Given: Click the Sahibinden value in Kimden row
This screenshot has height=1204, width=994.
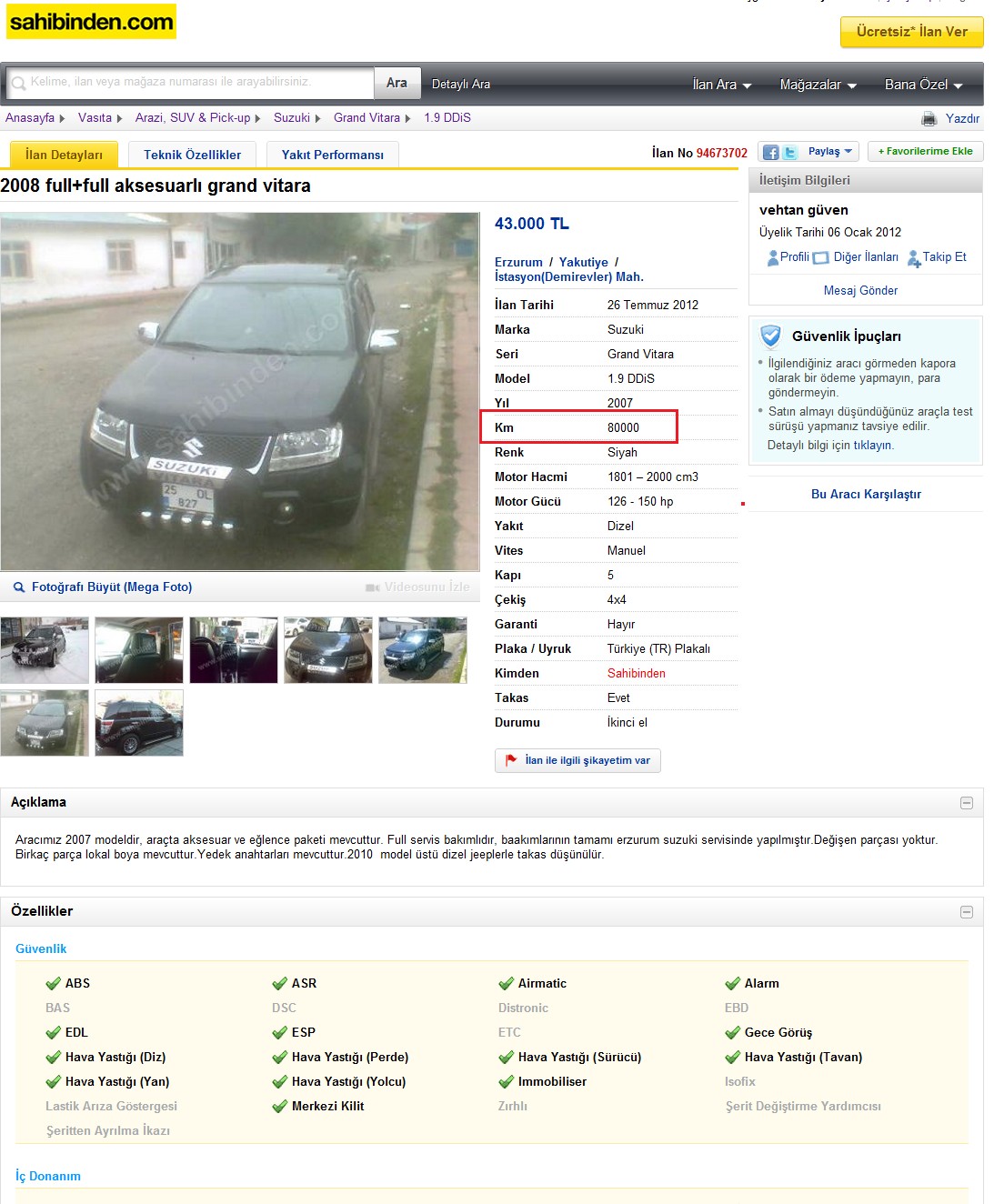Looking at the screenshot, I should (637, 674).
